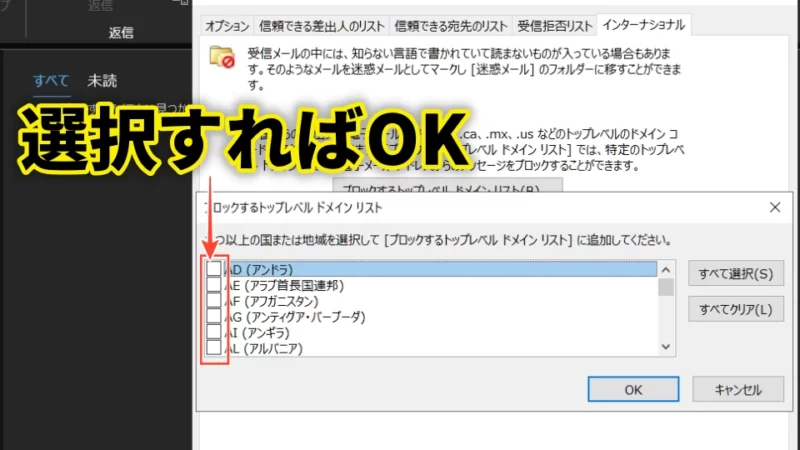Click the country list scroll-up arrow
The height and width of the screenshot is (450, 800).
point(666,270)
